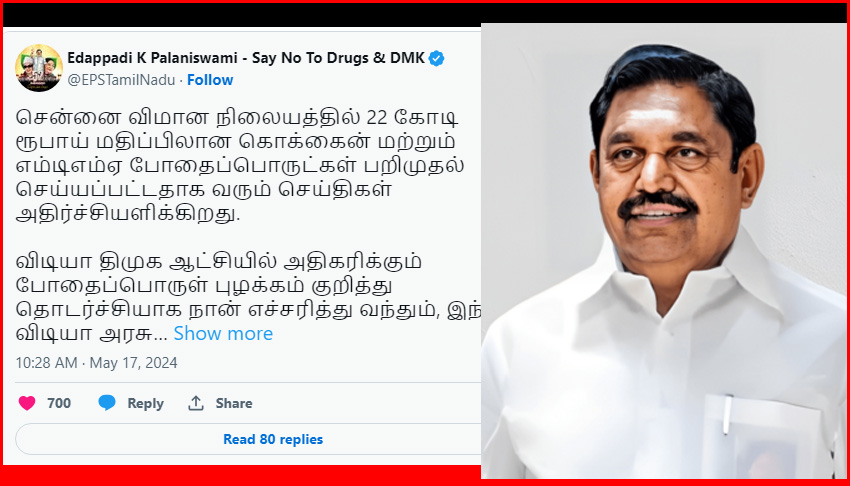Follow the @EPSTamilNadu account
The width and height of the screenshot is (850, 486).
pos(210,80)
